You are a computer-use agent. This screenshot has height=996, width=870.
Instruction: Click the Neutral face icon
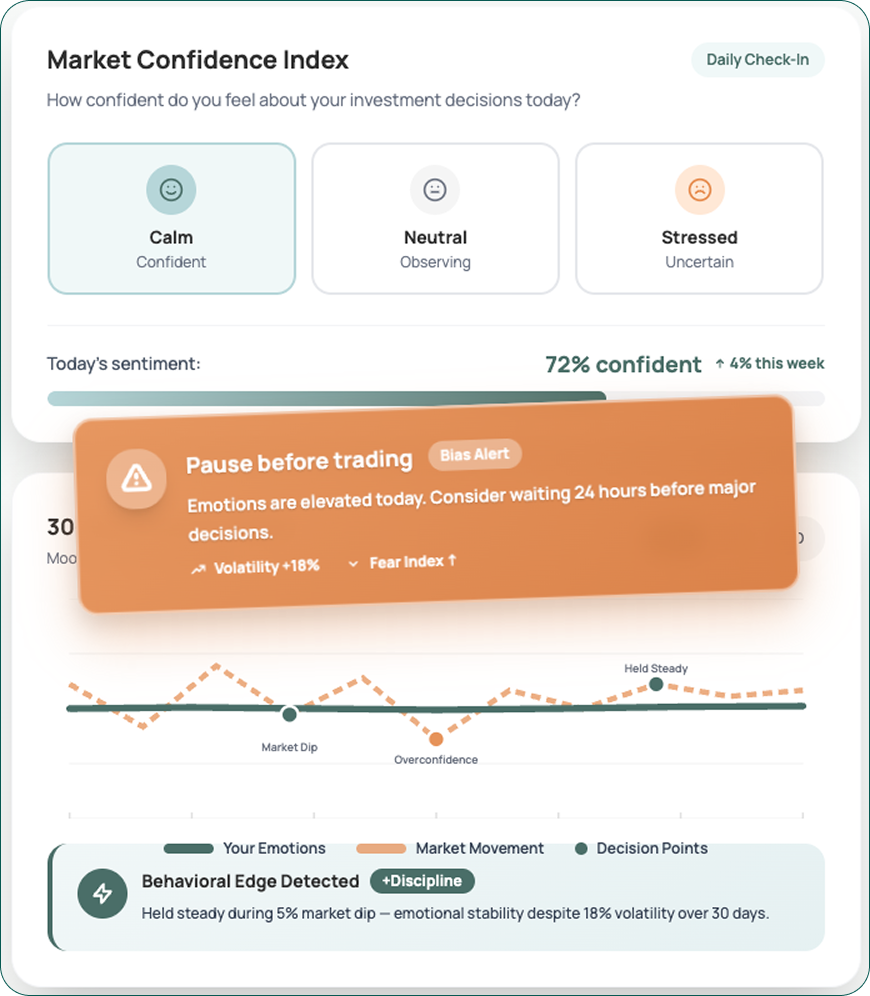pyautogui.click(x=435, y=189)
